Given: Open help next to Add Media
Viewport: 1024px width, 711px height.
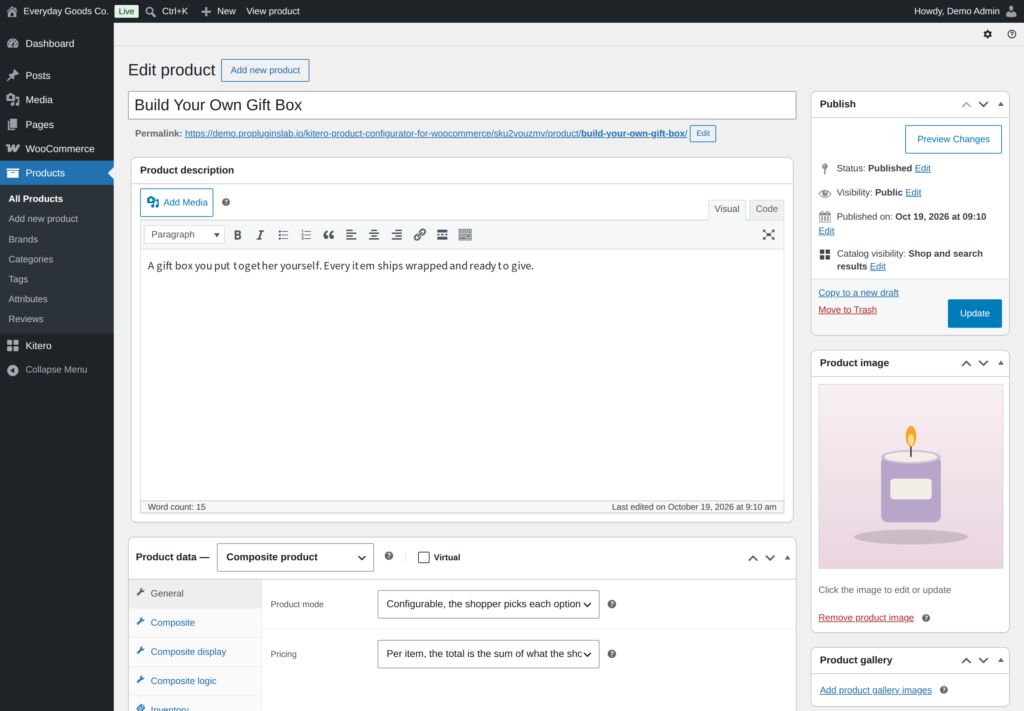Looking at the screenshot, I should pos(226,202).
